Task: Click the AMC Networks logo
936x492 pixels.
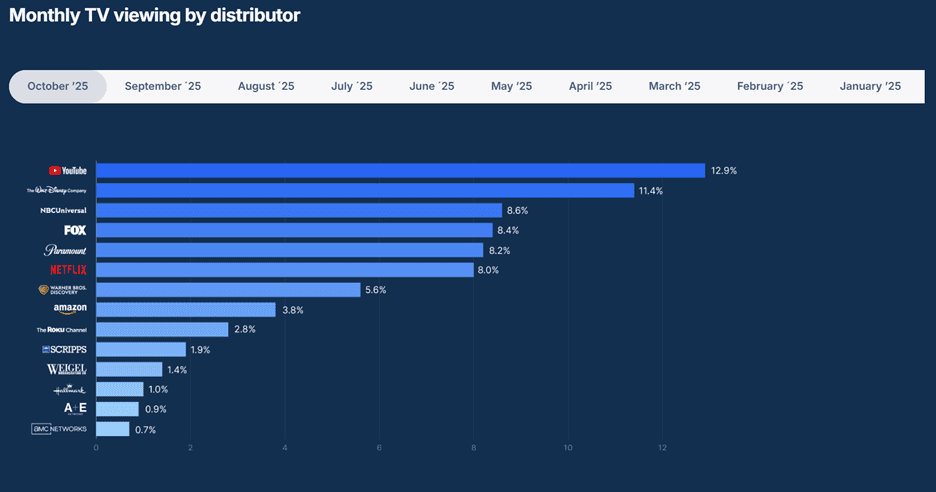Action: click(59, 429)
